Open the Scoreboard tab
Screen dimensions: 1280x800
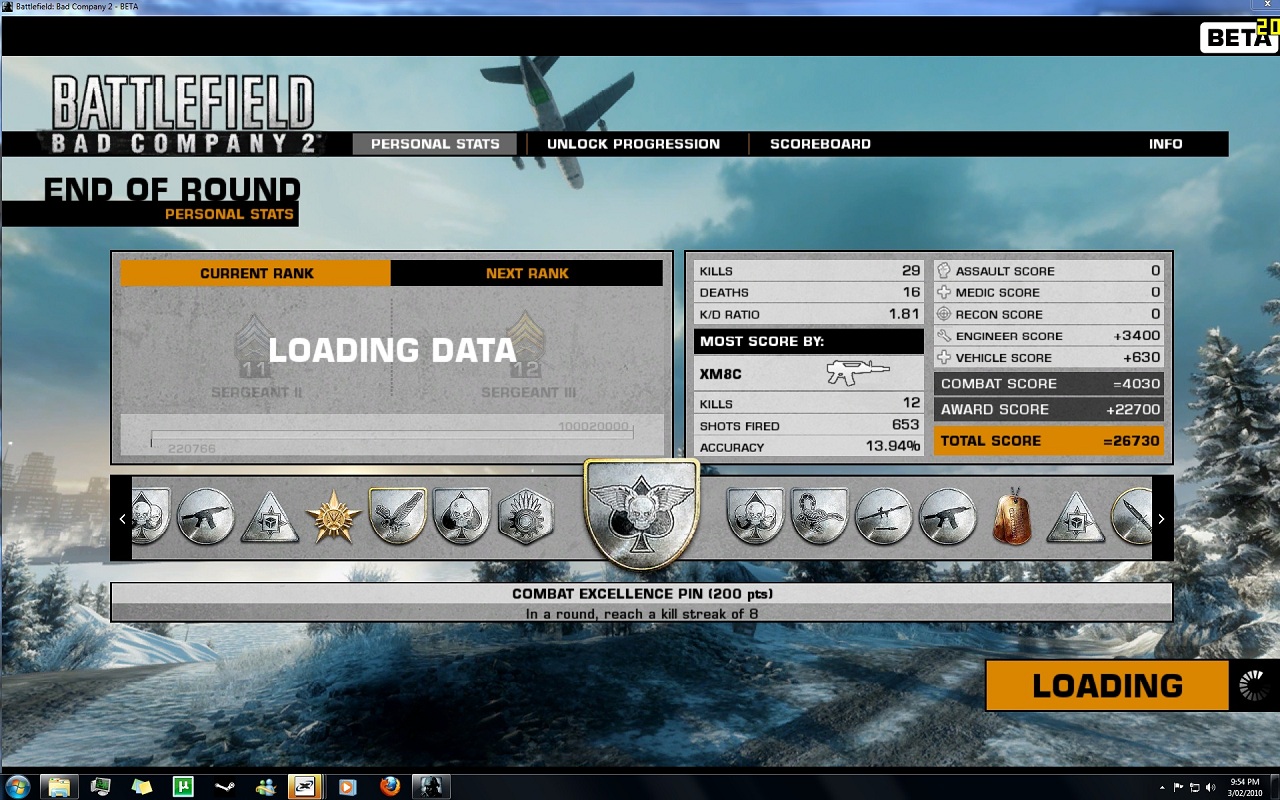tap(820, 144)
